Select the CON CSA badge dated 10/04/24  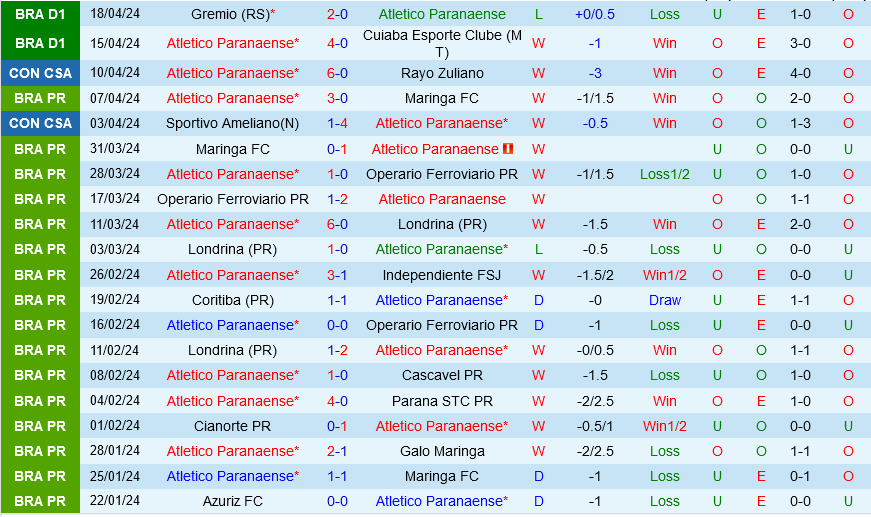[x=40, y=73]
